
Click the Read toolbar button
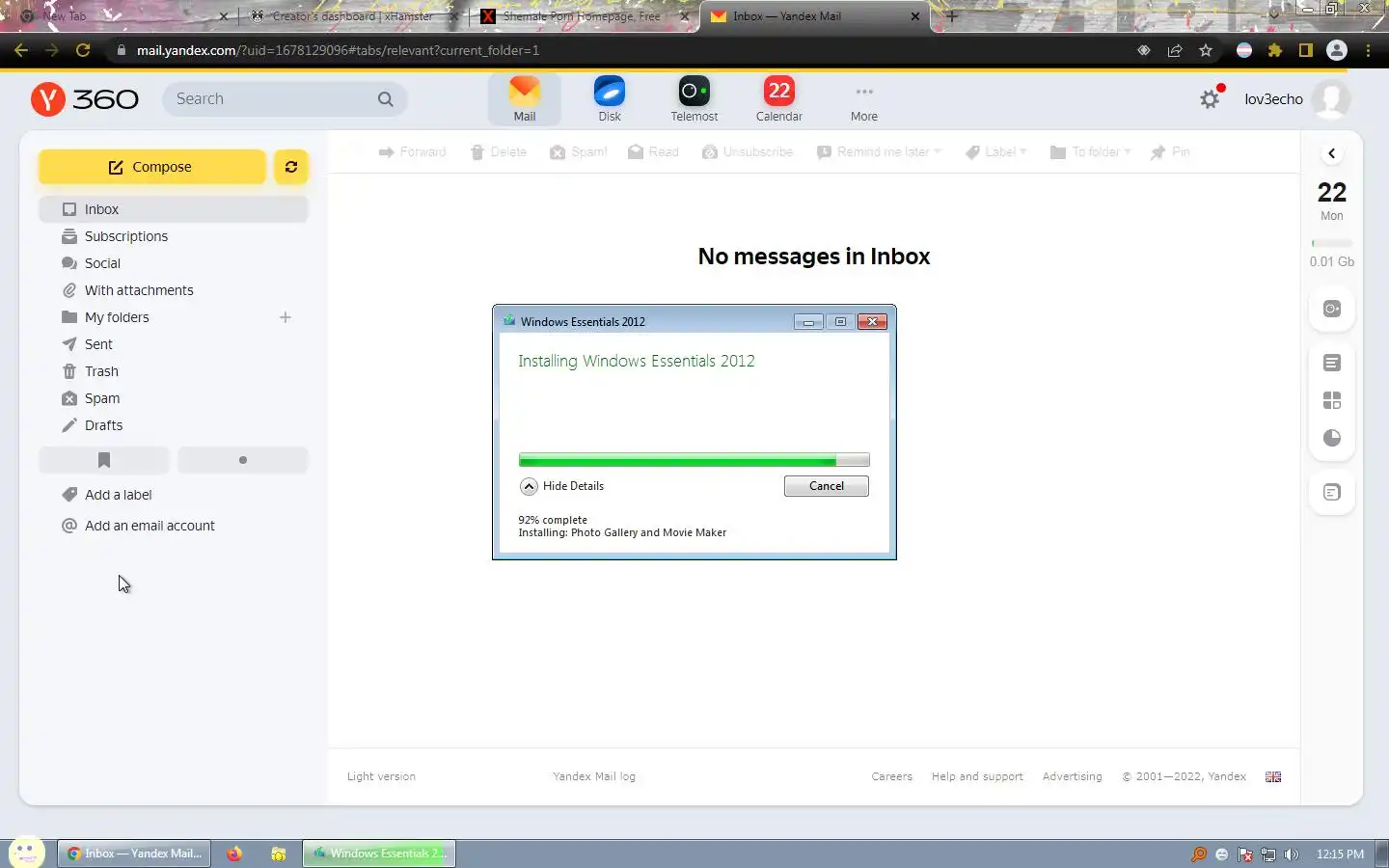point(654,152)
